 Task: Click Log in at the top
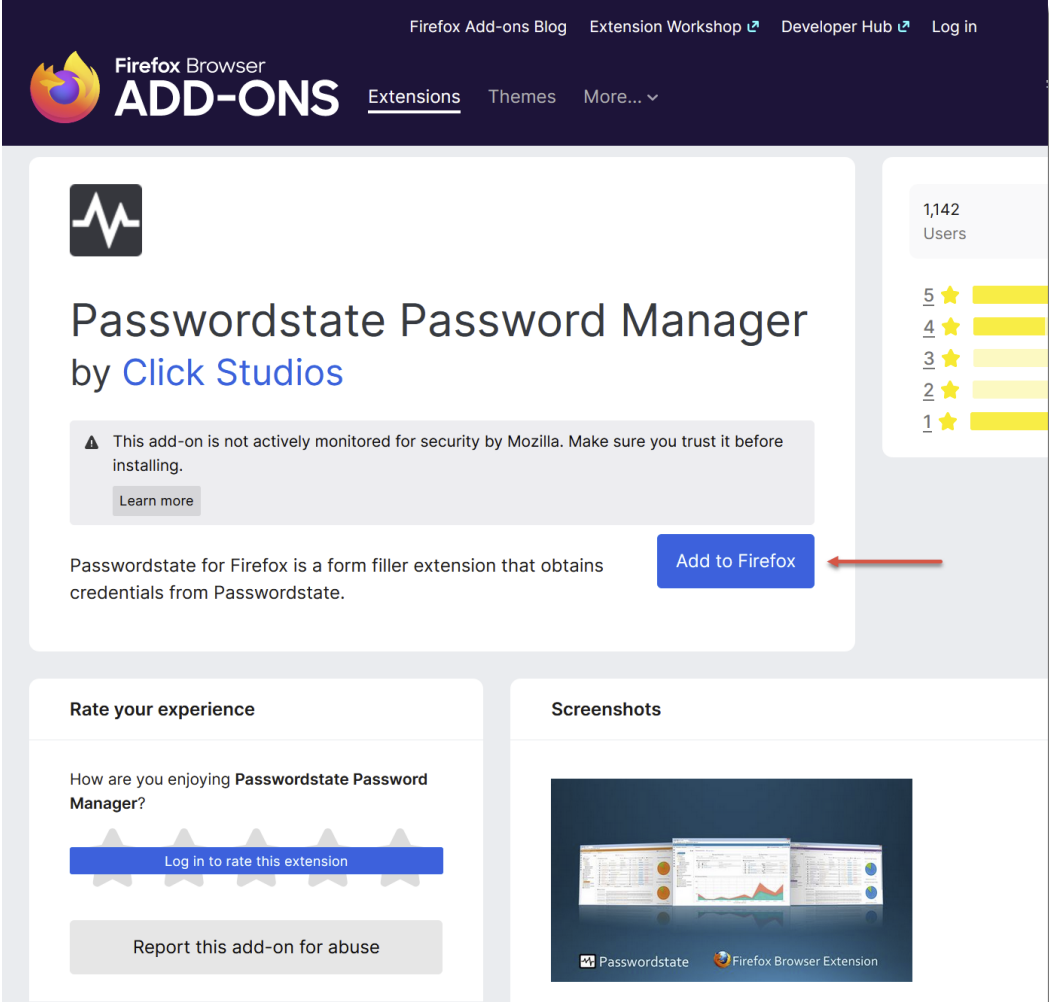tap(954, 27)
